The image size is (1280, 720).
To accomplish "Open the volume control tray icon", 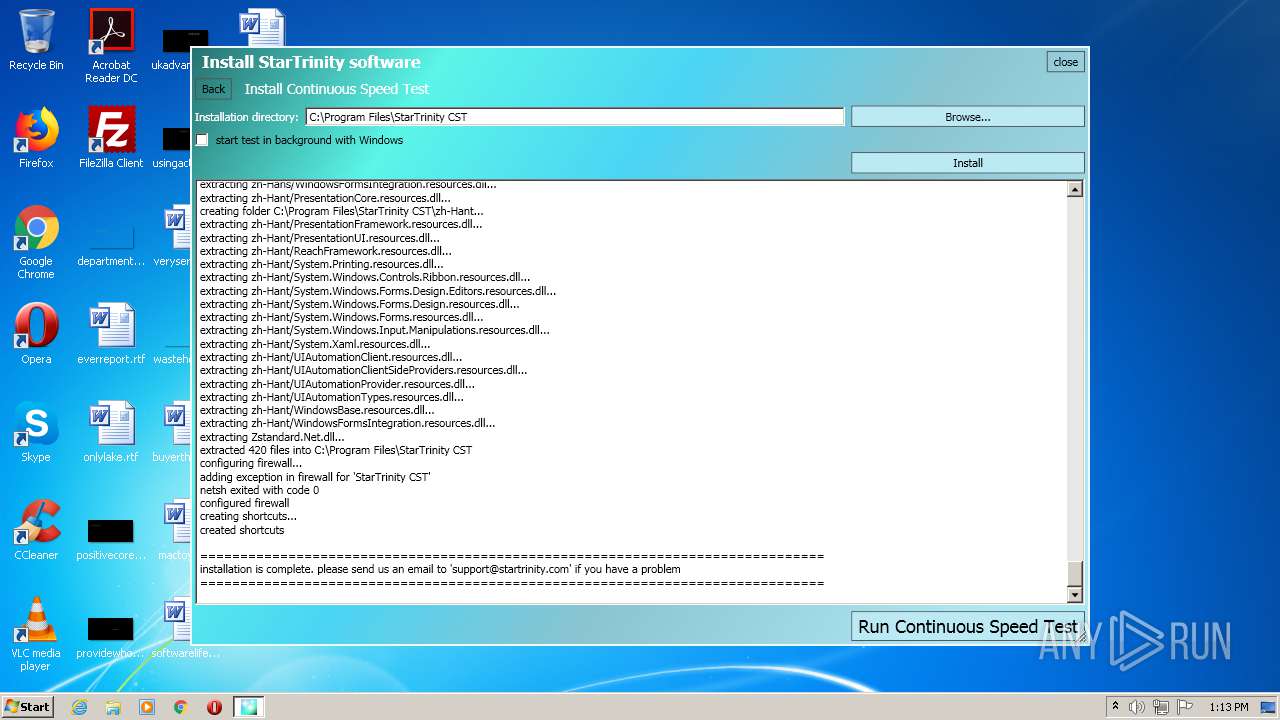I will pyautogui.click(x=1137, y=707).
